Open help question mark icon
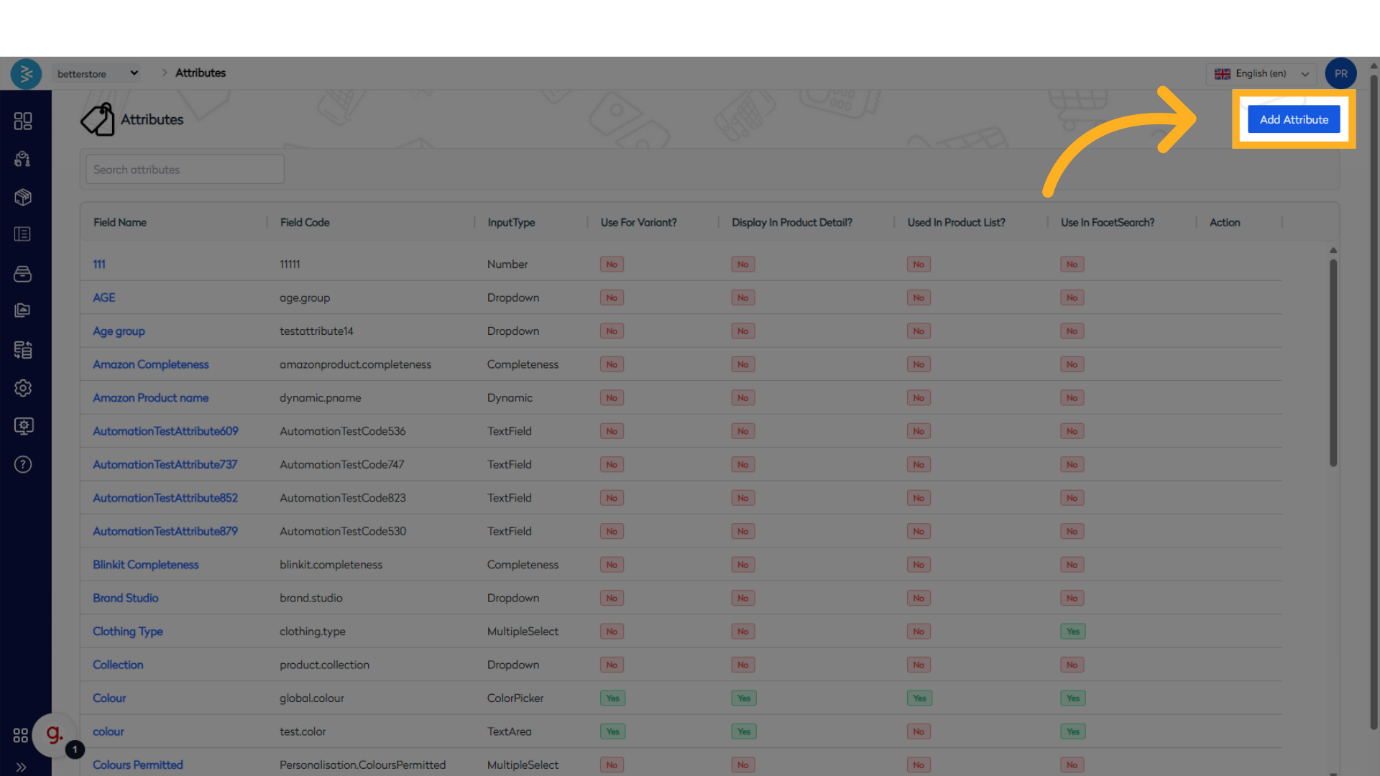 23,464
